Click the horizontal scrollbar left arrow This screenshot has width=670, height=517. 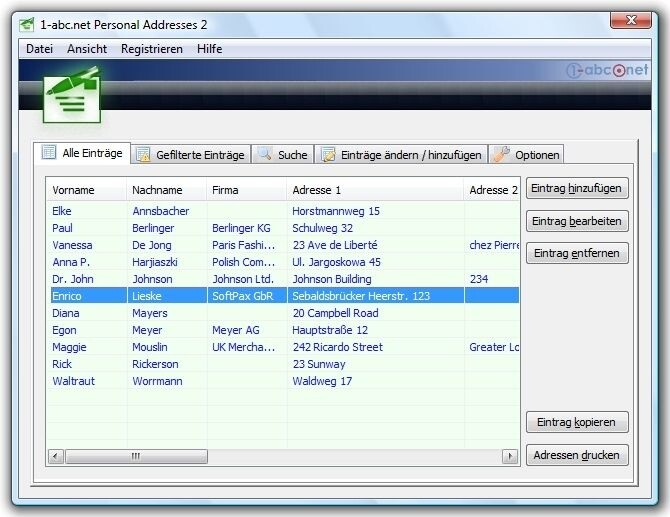point(56,457)
